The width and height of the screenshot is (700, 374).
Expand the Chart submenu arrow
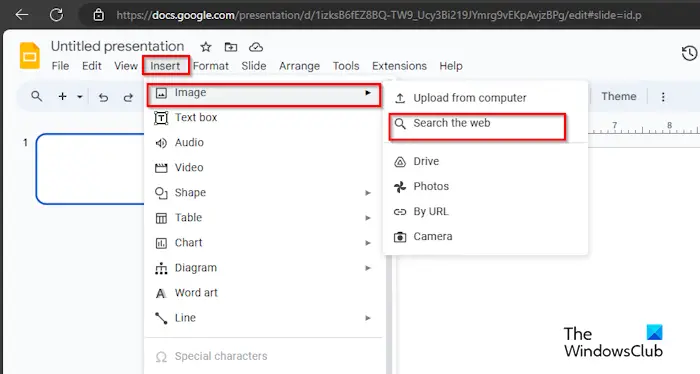click(368, 243)
